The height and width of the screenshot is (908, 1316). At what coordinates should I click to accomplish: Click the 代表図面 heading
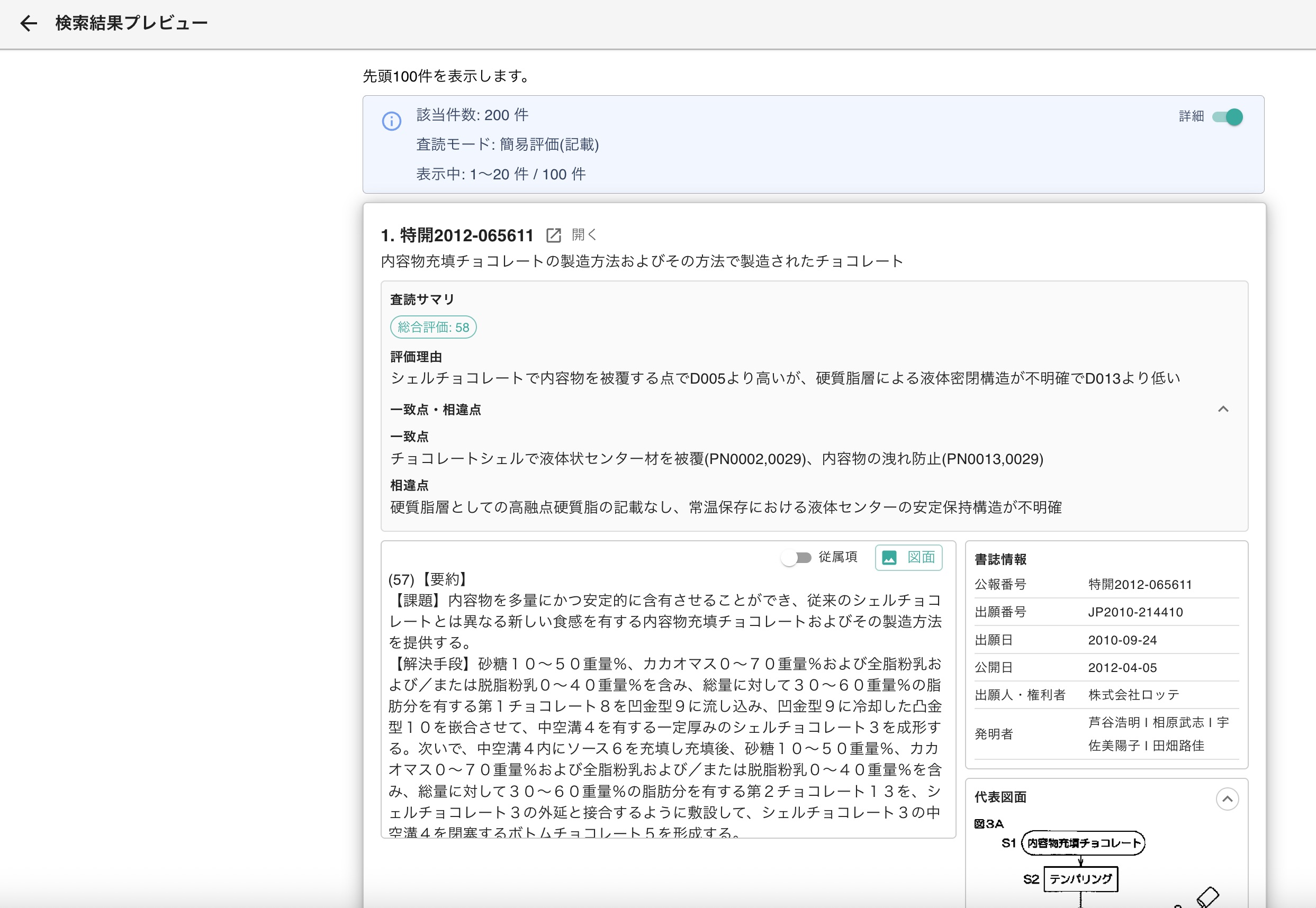tap(1000, 797)
